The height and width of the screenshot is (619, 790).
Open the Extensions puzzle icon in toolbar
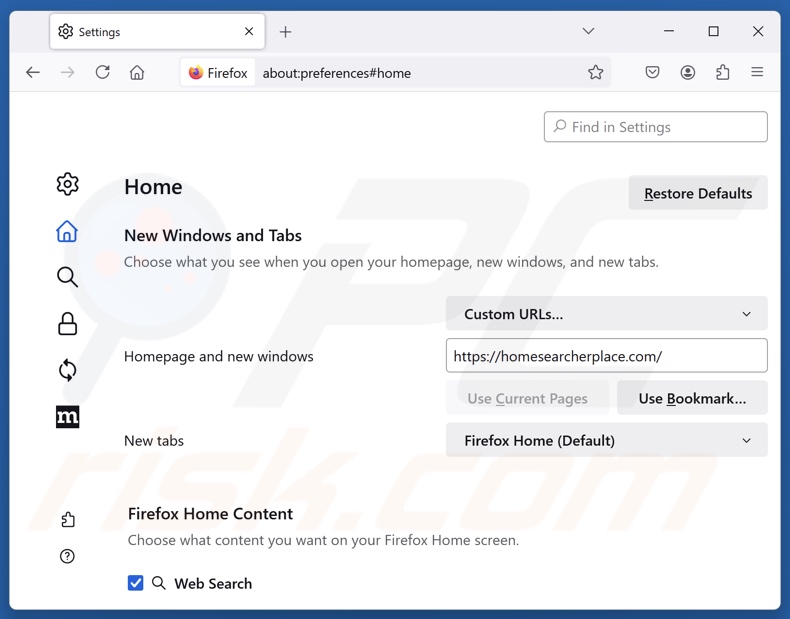[x=722, y=73]
